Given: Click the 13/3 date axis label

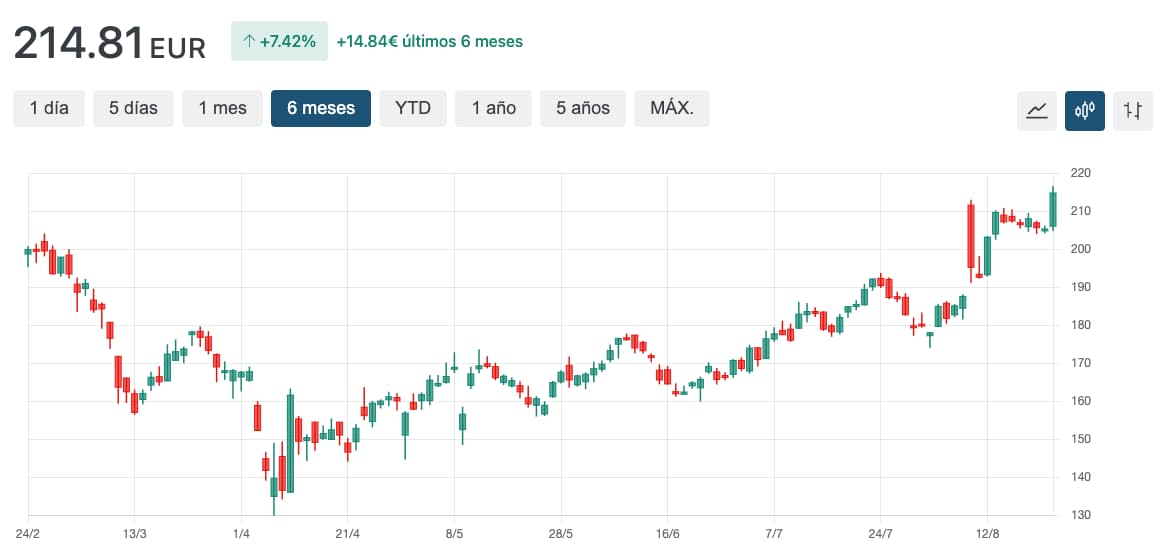Looking at the screenshot, I should pos(134,534).
